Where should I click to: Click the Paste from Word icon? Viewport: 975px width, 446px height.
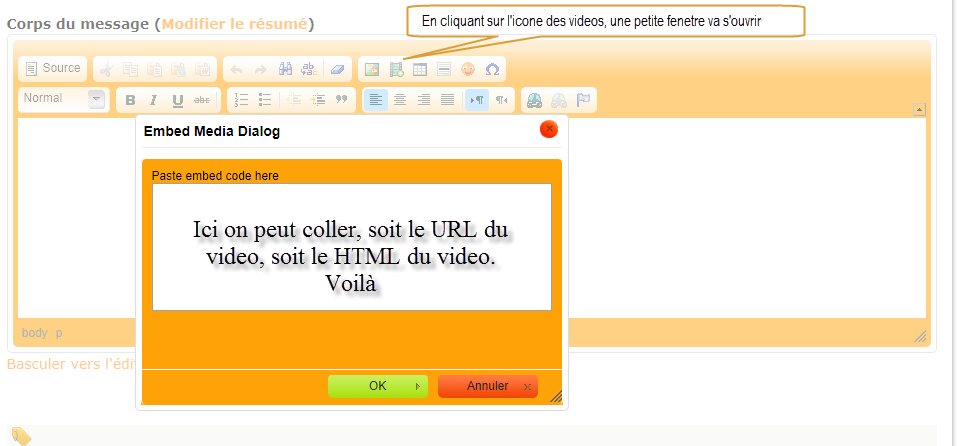coord(203,69)
